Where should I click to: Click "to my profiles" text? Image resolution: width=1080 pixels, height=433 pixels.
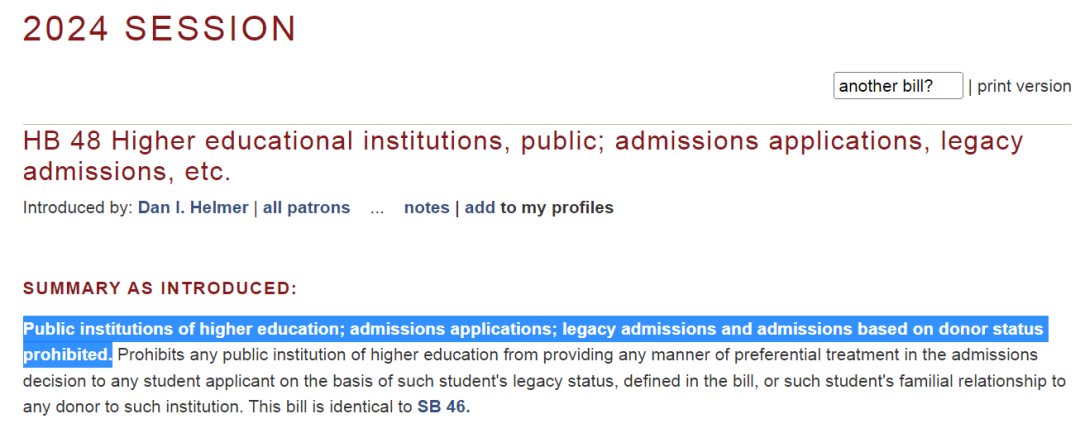[557, 207]
